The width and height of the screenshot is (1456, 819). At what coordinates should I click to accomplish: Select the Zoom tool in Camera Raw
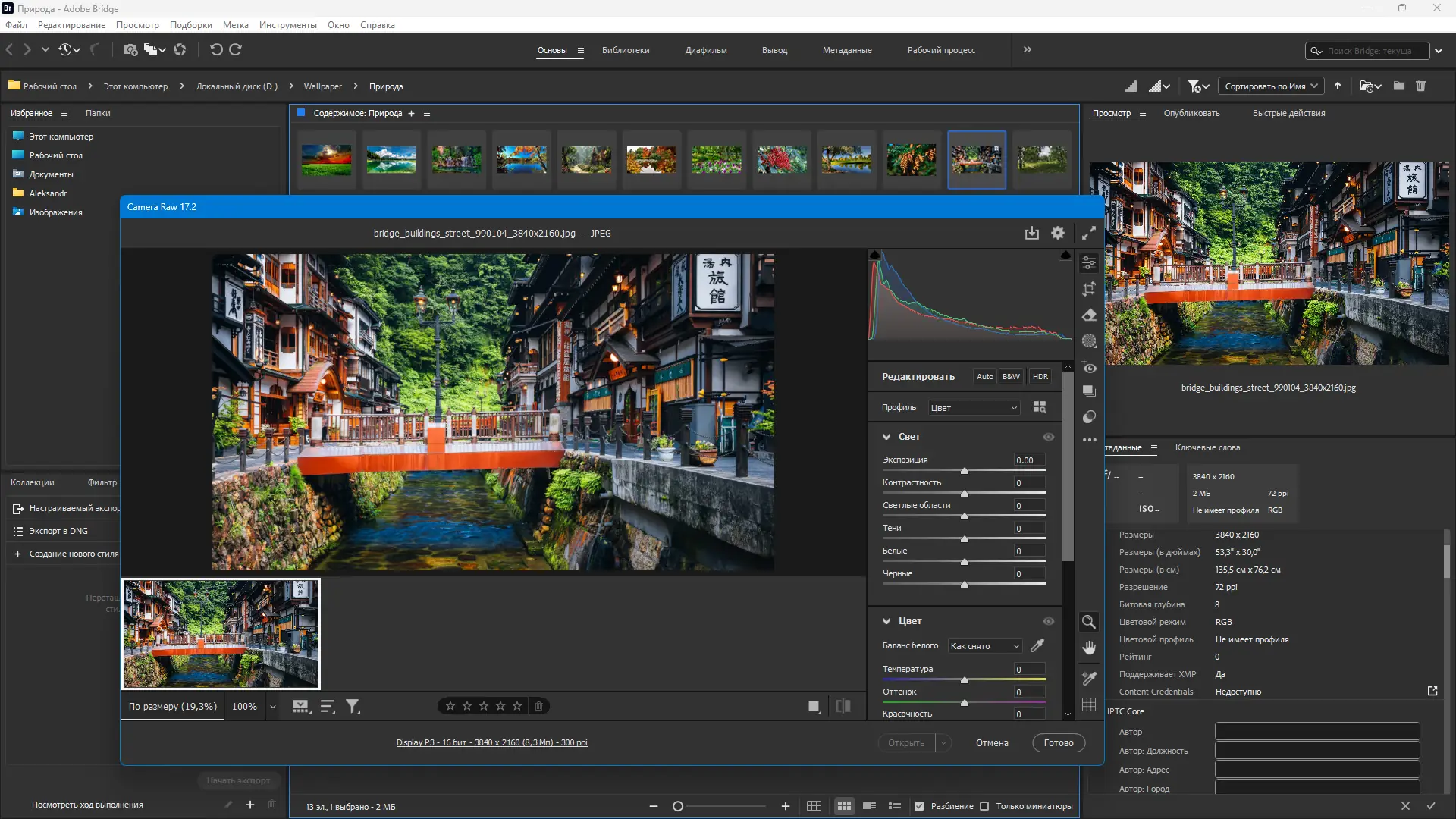pos(1090,621)
